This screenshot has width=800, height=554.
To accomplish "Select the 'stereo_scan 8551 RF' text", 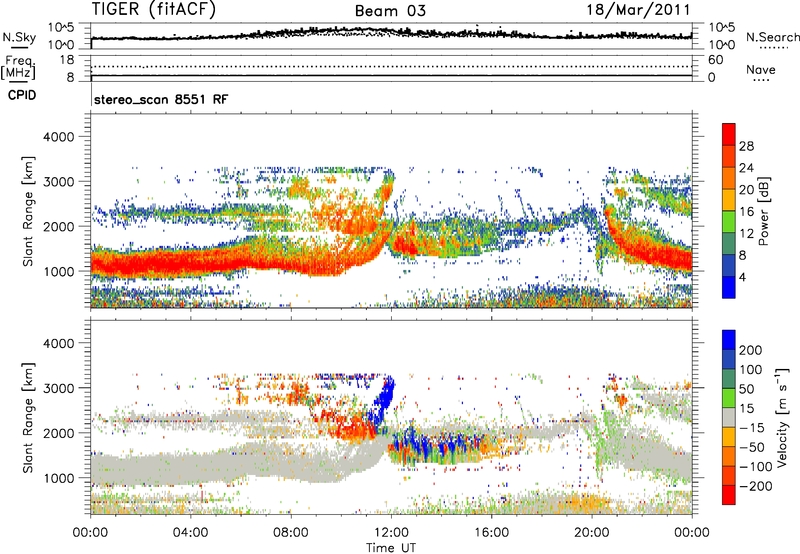I will pos(161,99).
